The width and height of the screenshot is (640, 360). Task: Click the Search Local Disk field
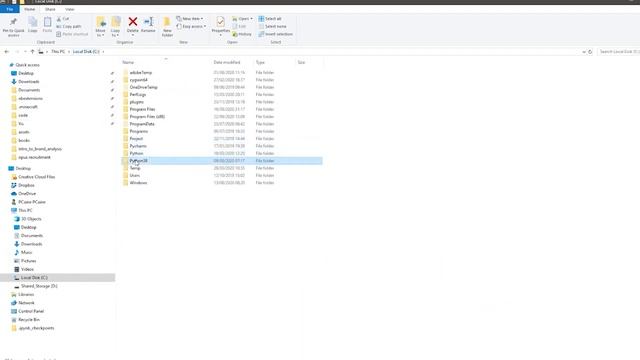tap(618, 52)
